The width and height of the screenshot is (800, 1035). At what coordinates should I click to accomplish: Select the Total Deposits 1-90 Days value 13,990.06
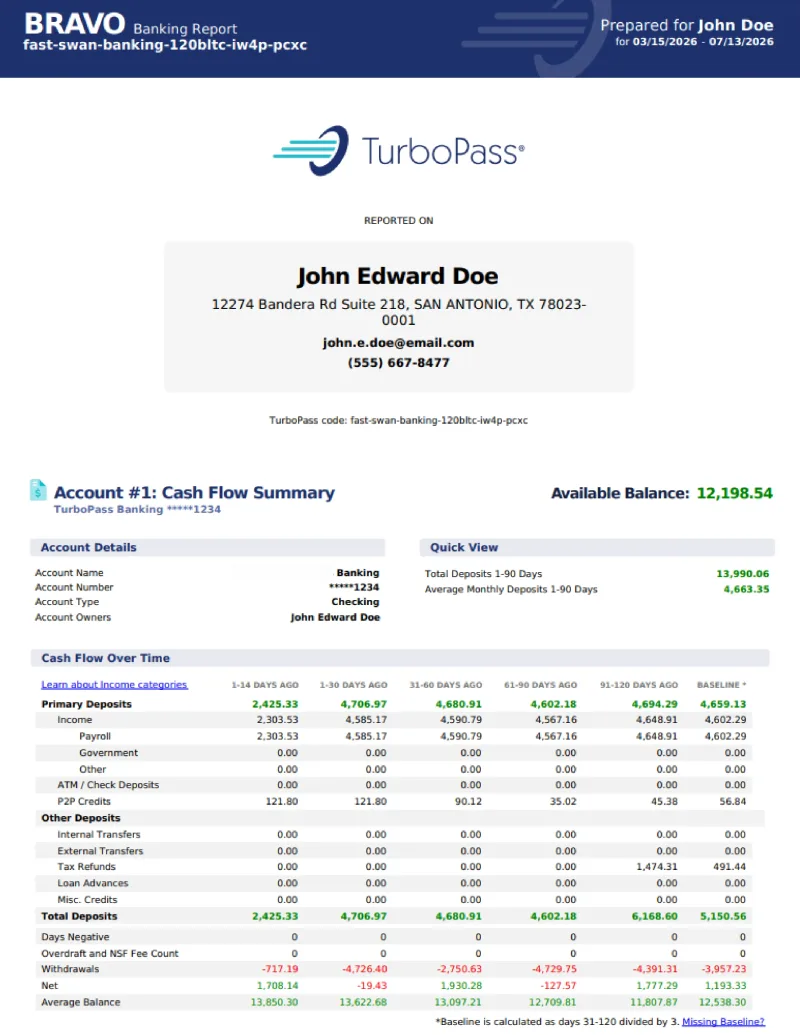(x=743, y=574)
